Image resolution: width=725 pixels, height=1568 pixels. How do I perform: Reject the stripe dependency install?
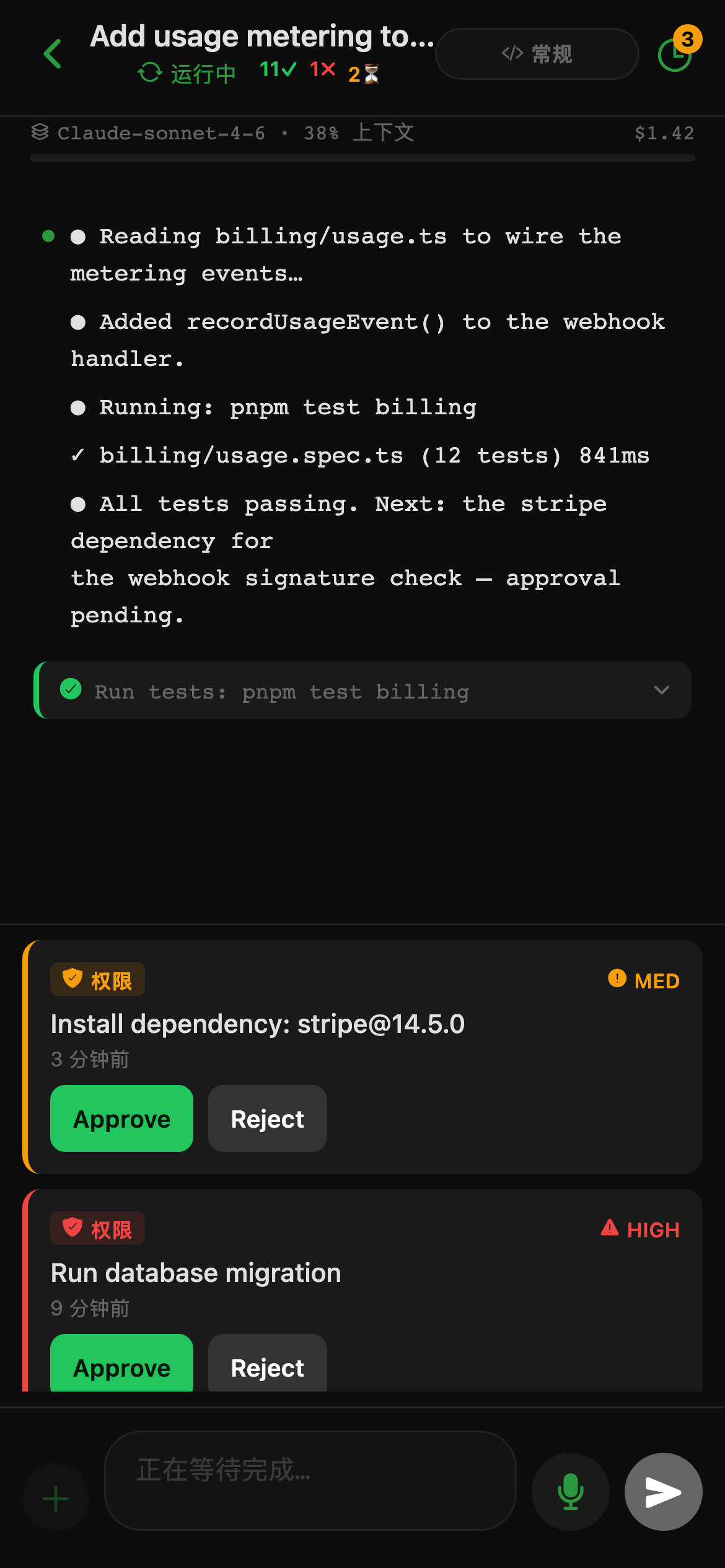[268, 1118]
